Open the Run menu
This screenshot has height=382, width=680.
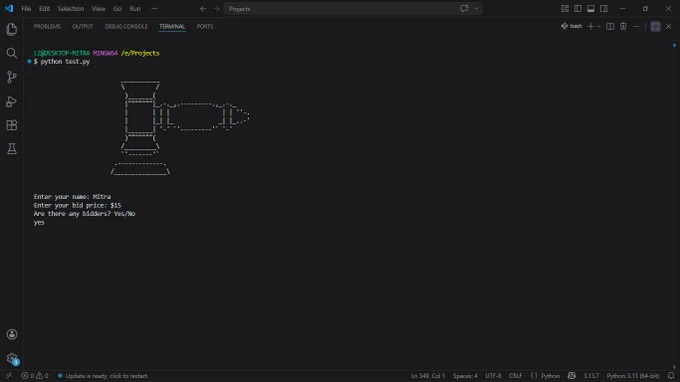[135, 9]
